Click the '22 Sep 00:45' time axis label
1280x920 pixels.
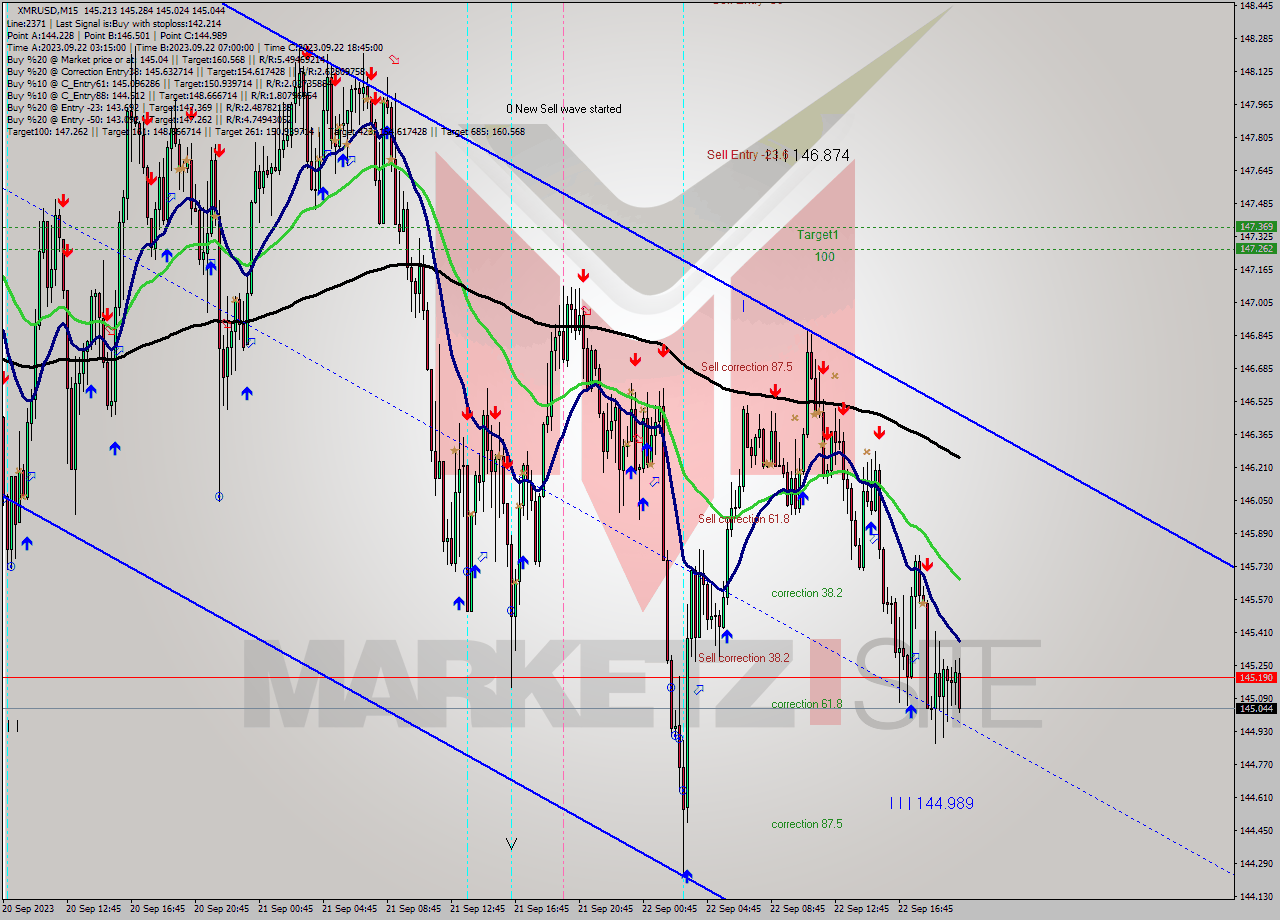(669, 909)
